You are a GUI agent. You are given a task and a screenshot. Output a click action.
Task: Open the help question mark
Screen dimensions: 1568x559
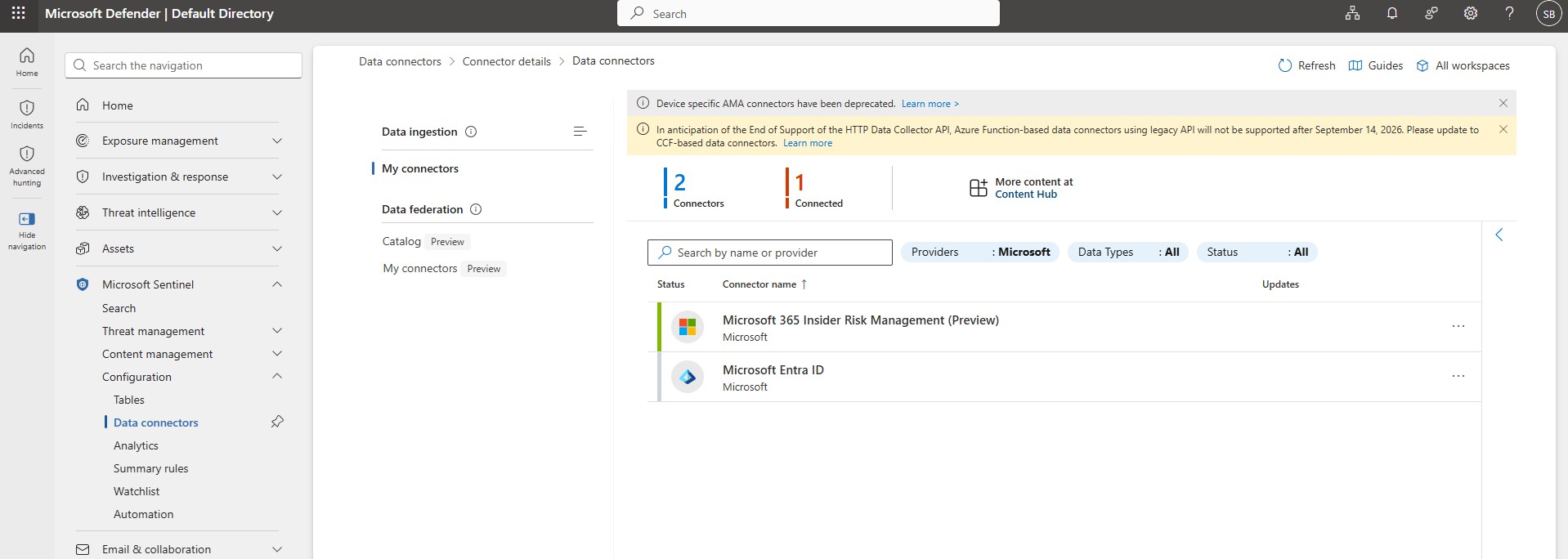[1509, 13]
